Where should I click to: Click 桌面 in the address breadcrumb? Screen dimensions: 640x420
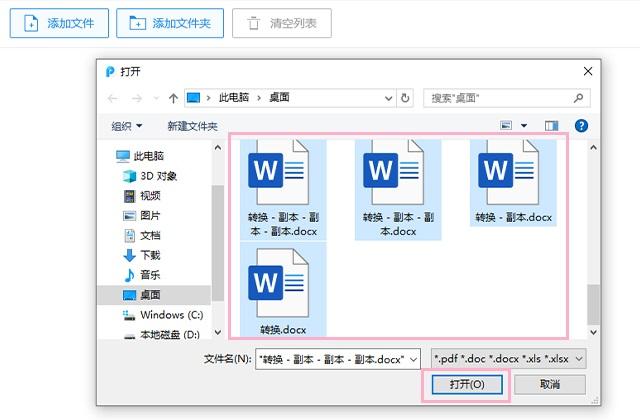[x=279, y=98]
